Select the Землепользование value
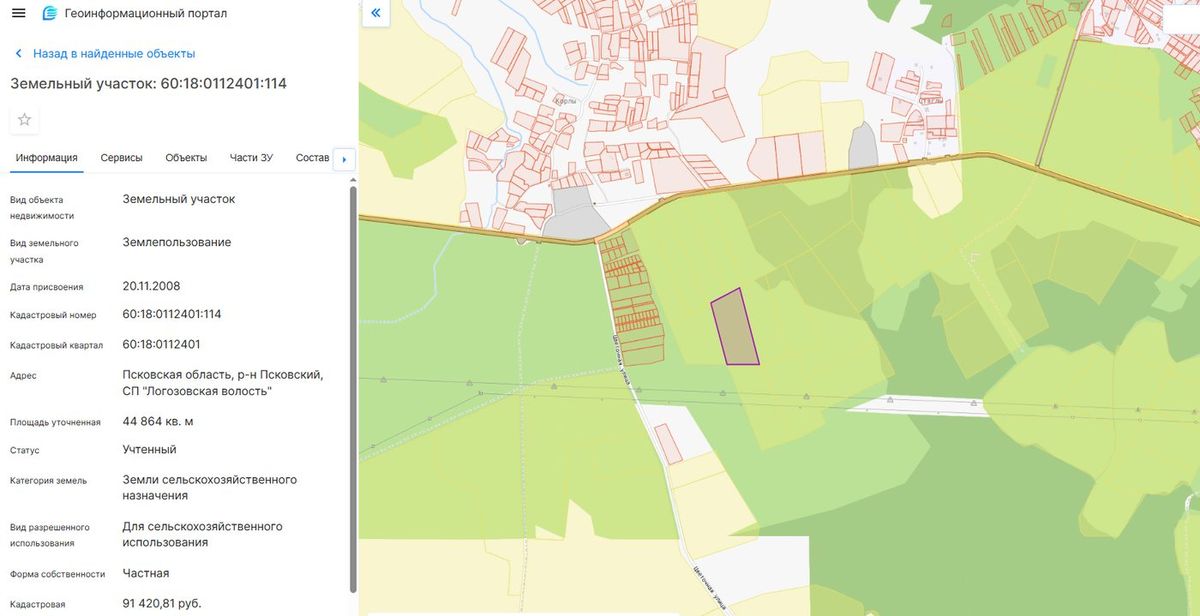This screenshot has height=616, width=1200. tap(177, 242)
